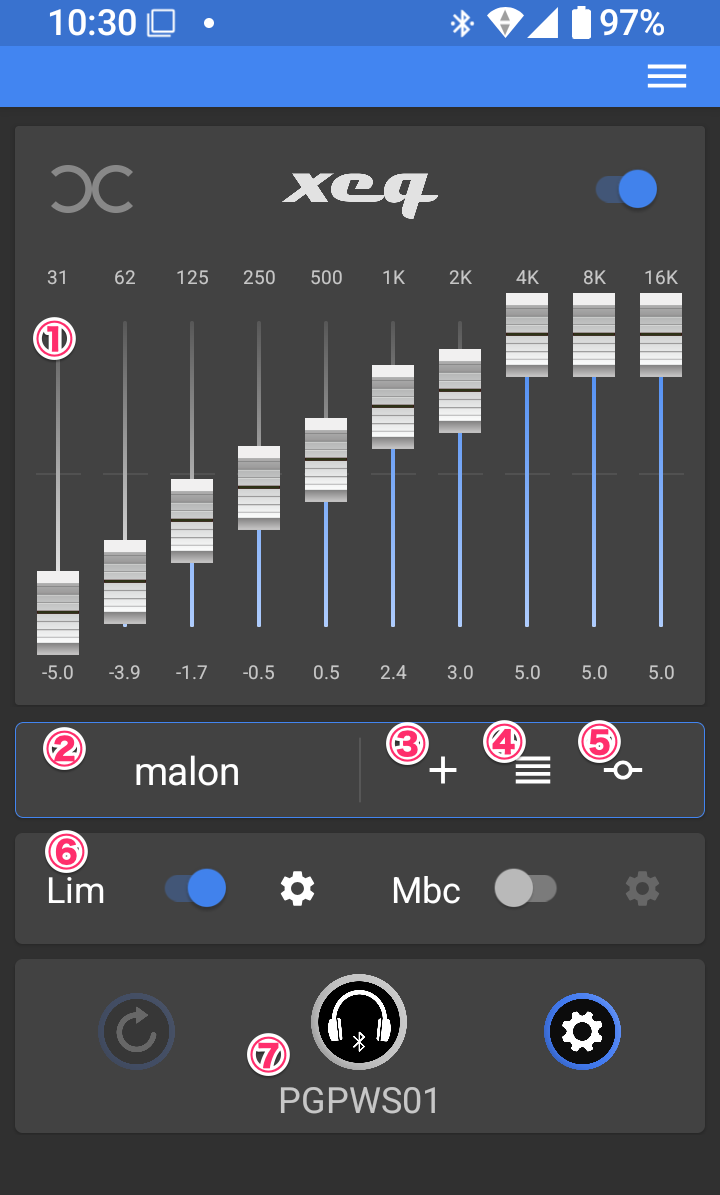Tap the Bluetooth headphones device icon
The height and width of the screenshot is (1195, 720).
pyautogui.click(x=359, y=1022)
